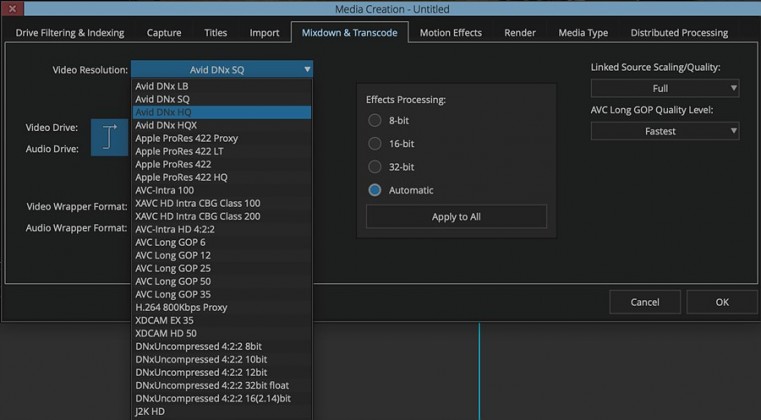This screenshot has height=420, width=761.
Task: Open the Drive Filtering & Indexing tab
Action: pos(70,33)
